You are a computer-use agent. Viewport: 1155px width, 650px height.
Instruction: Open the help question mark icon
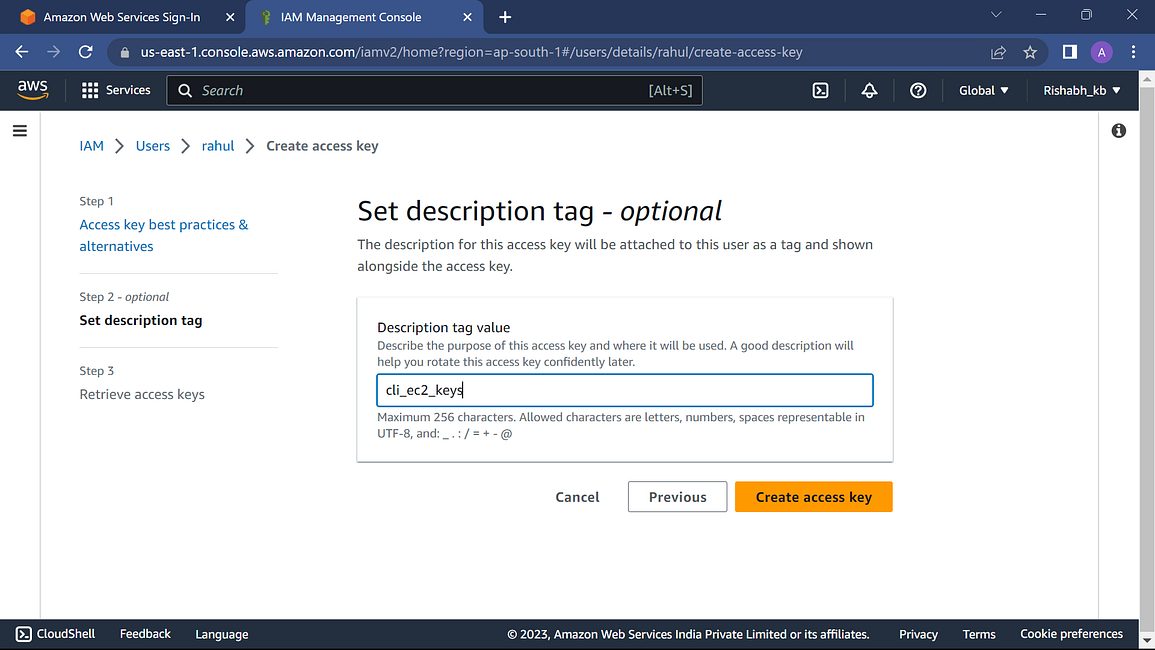[918, 91]
